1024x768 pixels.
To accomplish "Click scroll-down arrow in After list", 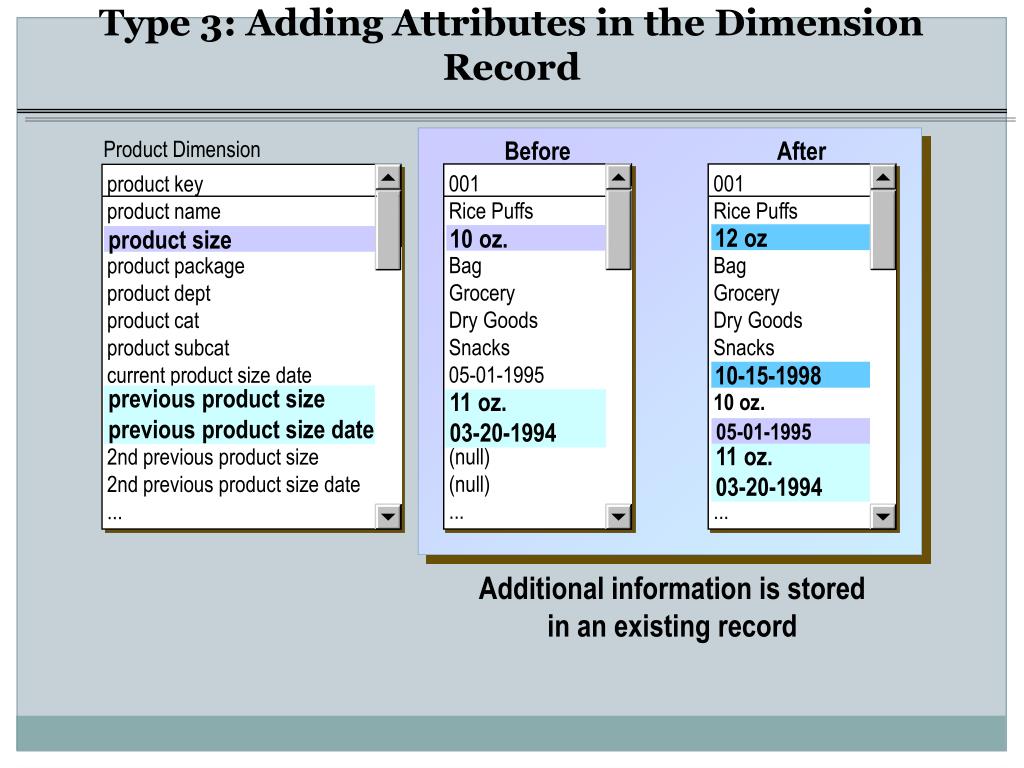I will (x=883, y=517).
